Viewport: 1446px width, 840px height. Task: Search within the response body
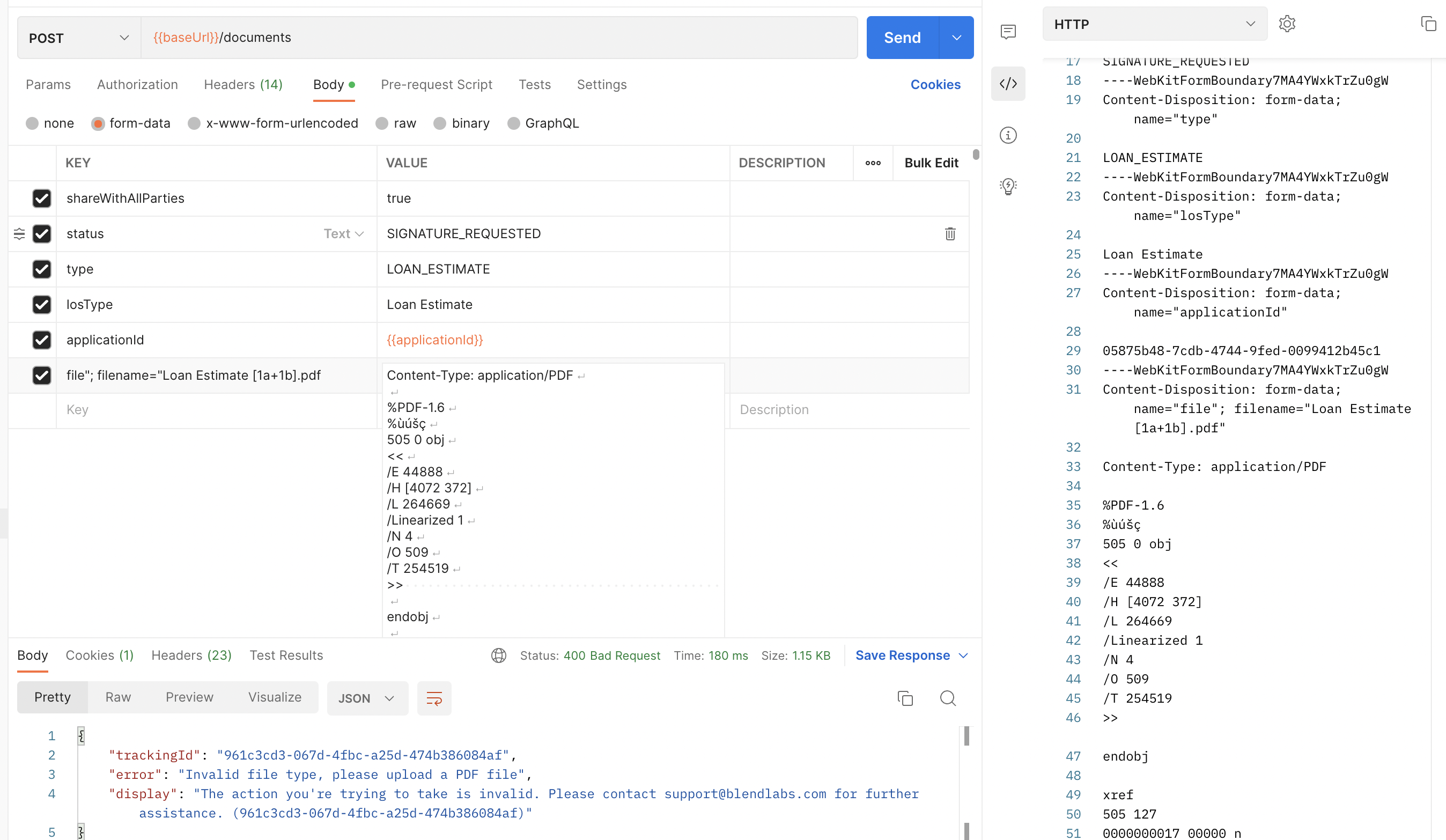point(947,698)
